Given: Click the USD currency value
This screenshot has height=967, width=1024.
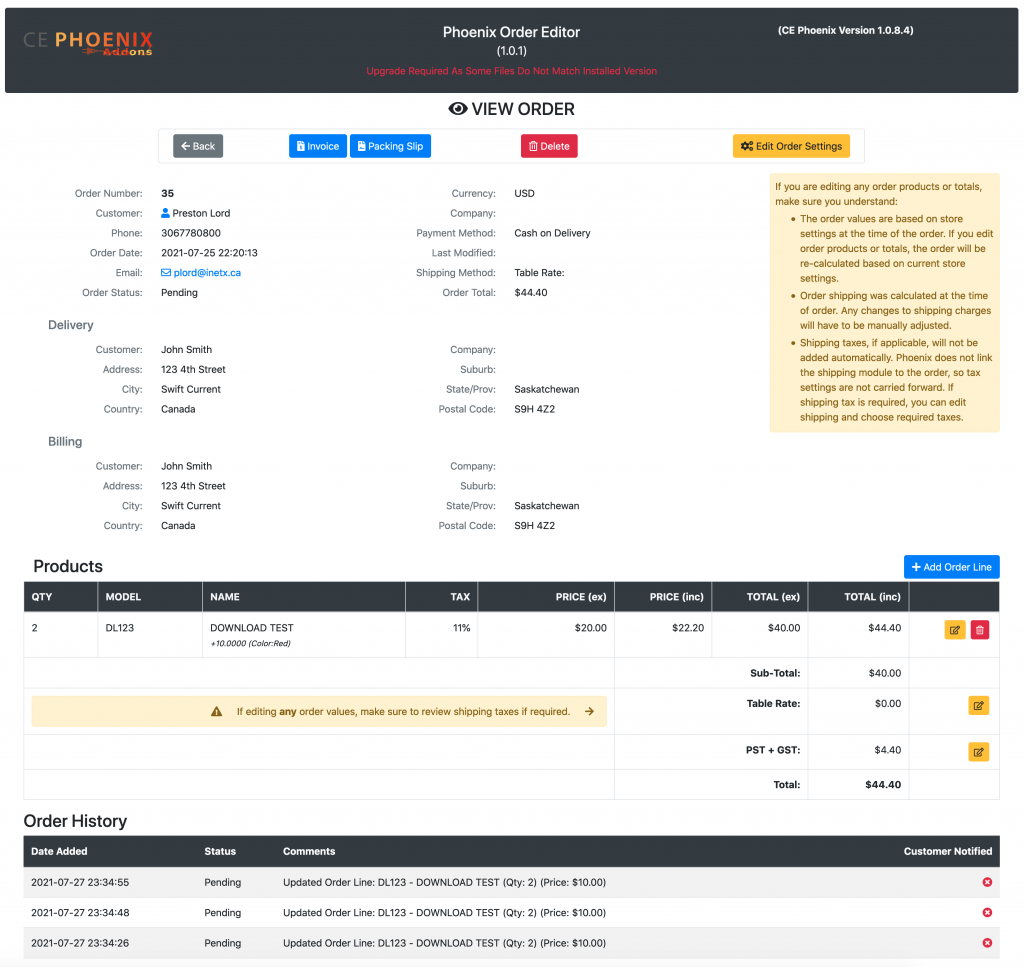Looking at the screenshot, I should coord(524,193).
